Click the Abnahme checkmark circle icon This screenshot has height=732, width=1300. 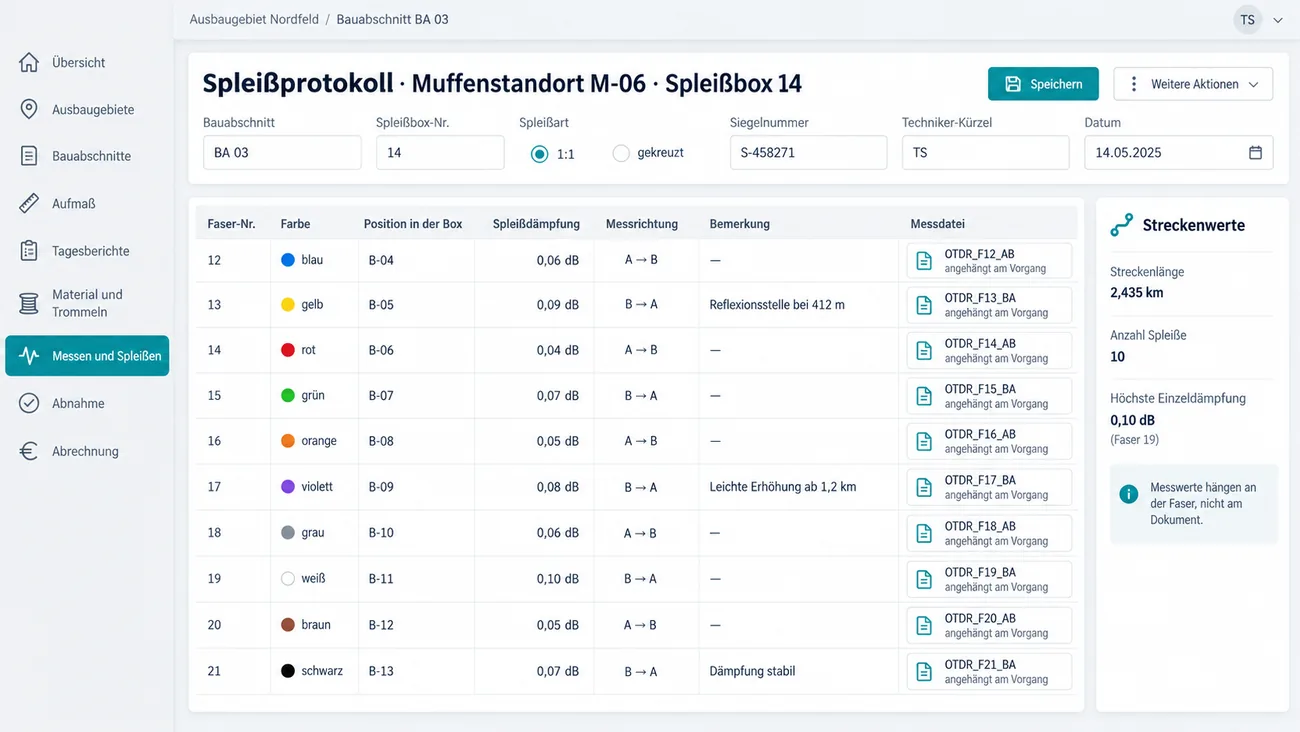click(29, 403)
